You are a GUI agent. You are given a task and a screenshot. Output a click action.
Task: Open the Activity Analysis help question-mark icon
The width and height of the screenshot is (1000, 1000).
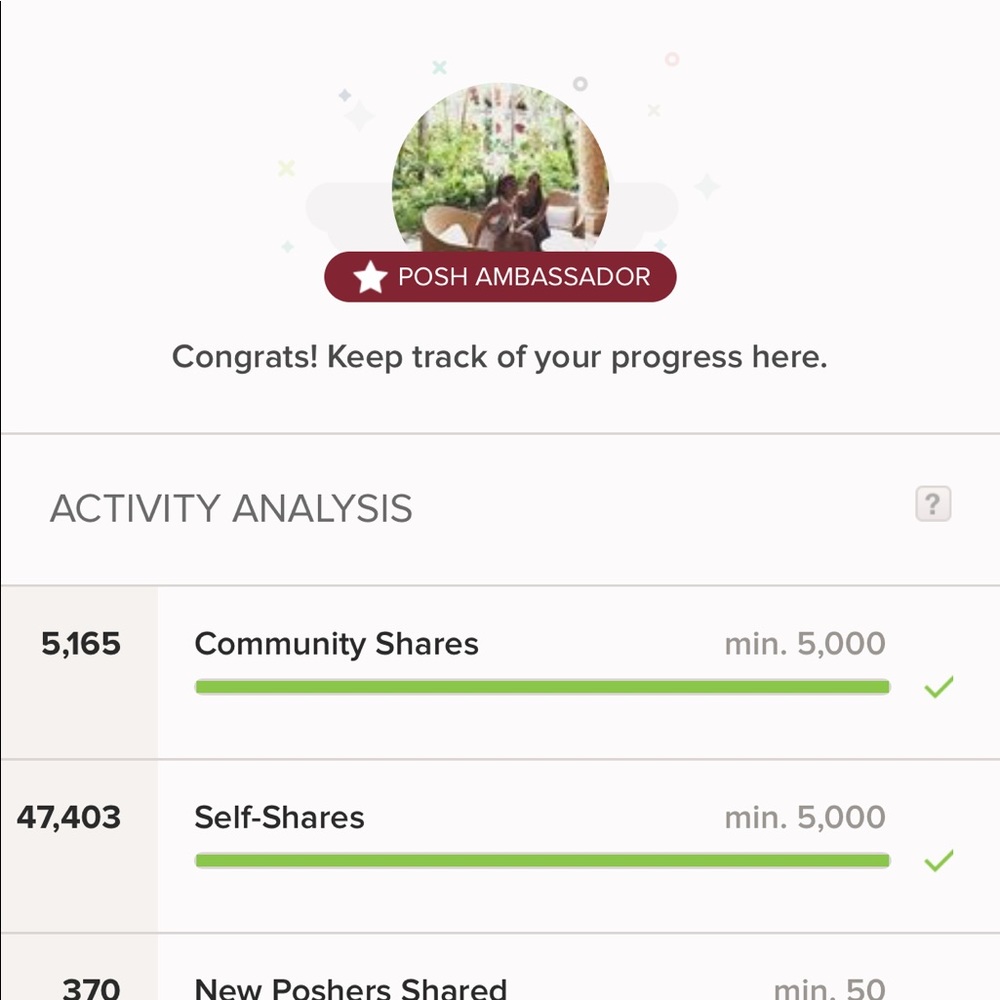pyautogui.click(x=933, y=504)
